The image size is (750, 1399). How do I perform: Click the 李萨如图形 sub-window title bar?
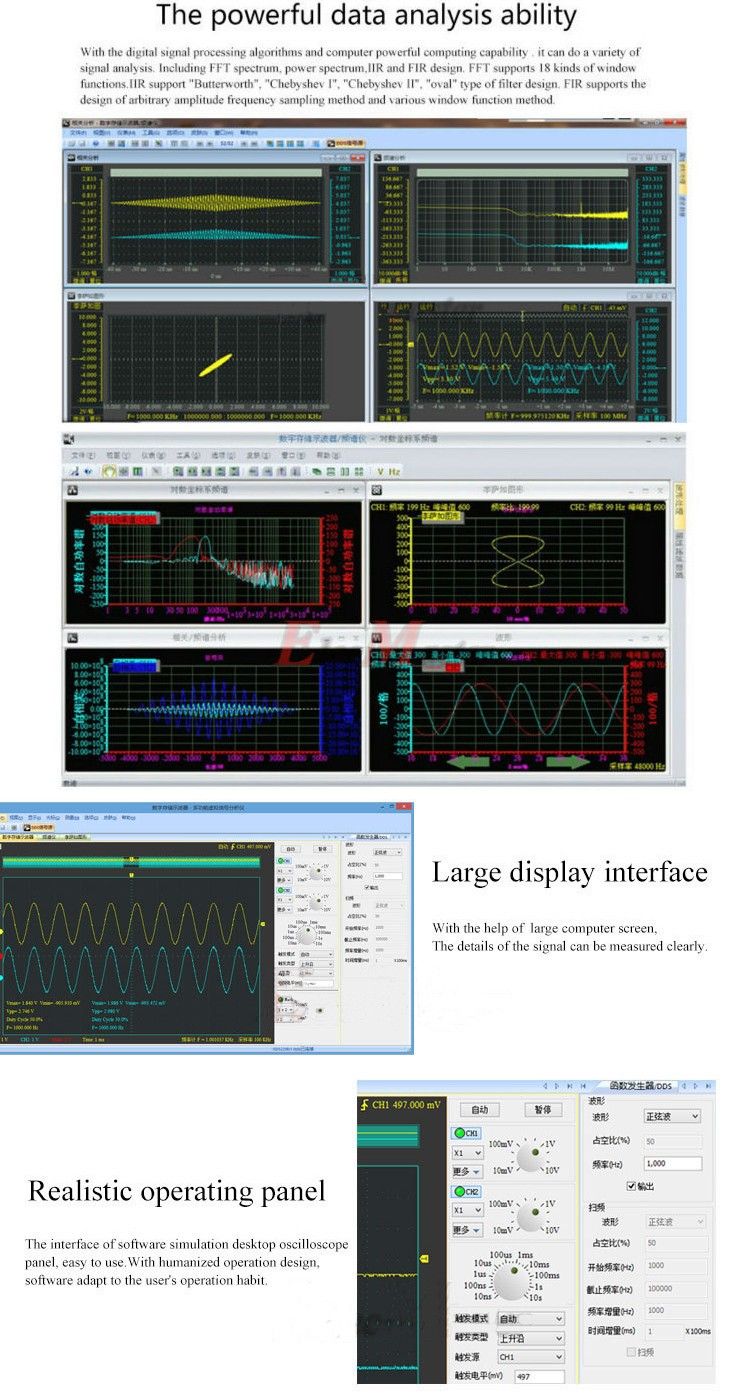pyautogui.click(x=519, y=490)
